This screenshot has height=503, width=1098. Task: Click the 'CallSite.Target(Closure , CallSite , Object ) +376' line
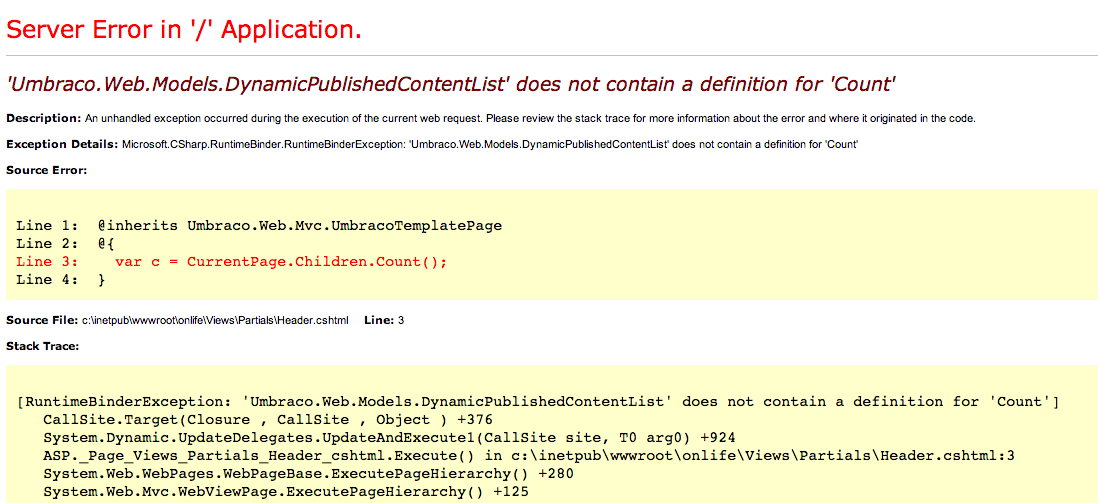point(268,420)
